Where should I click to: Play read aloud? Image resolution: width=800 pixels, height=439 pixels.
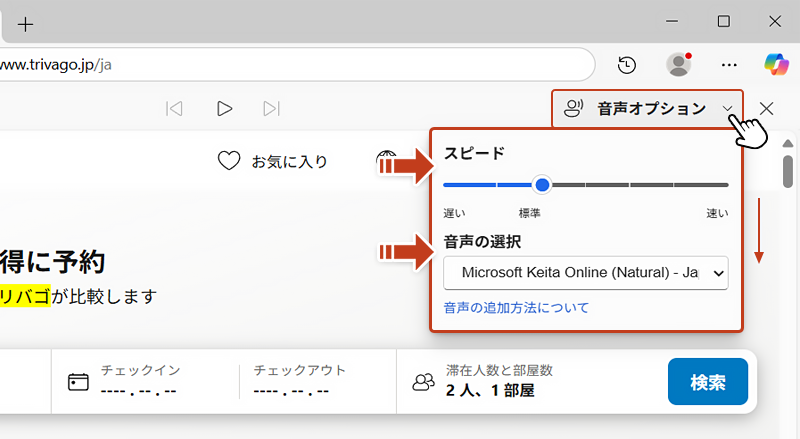click(224, 109)
